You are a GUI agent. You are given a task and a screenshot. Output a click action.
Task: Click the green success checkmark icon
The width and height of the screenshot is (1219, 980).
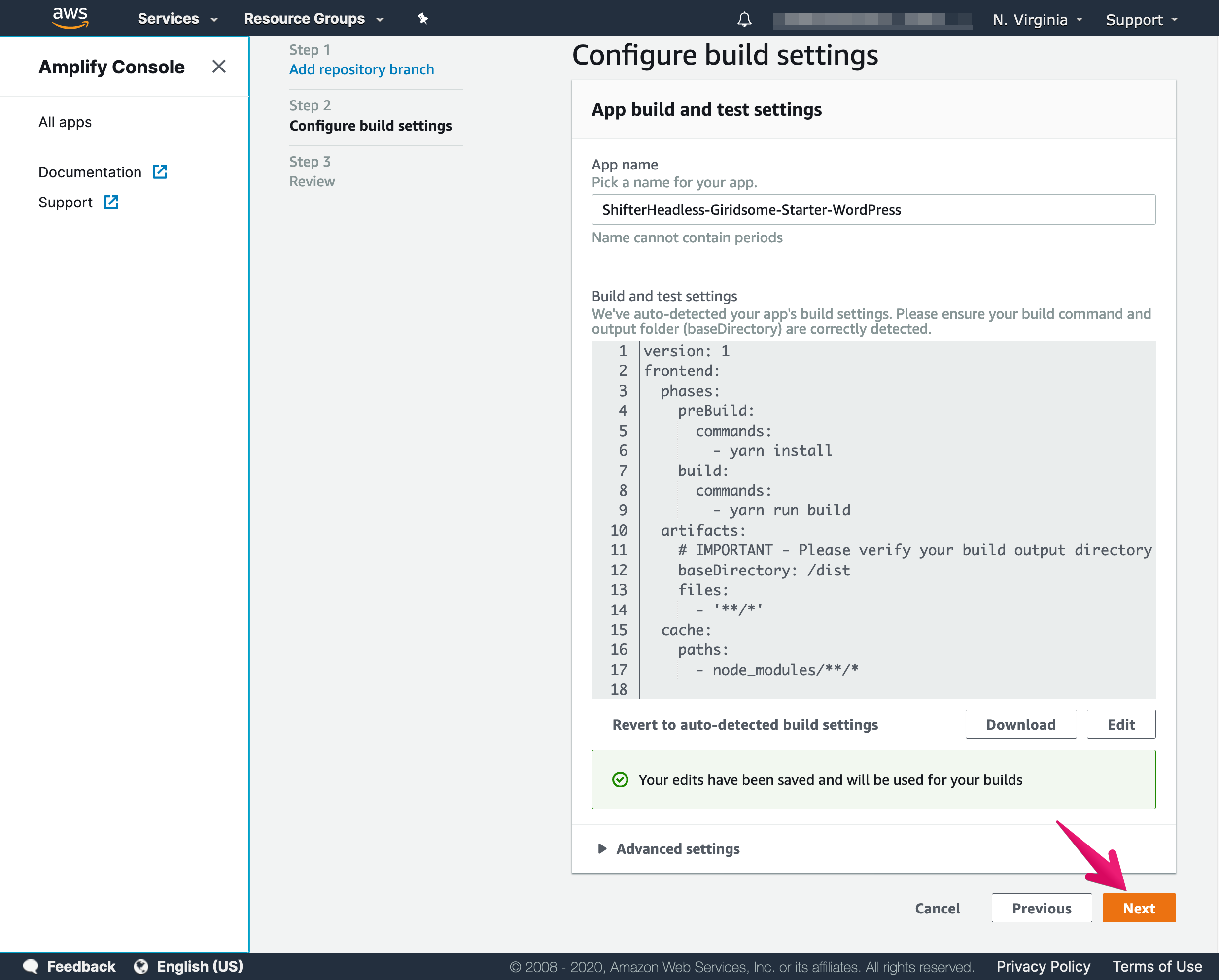[x=620, y=780]
